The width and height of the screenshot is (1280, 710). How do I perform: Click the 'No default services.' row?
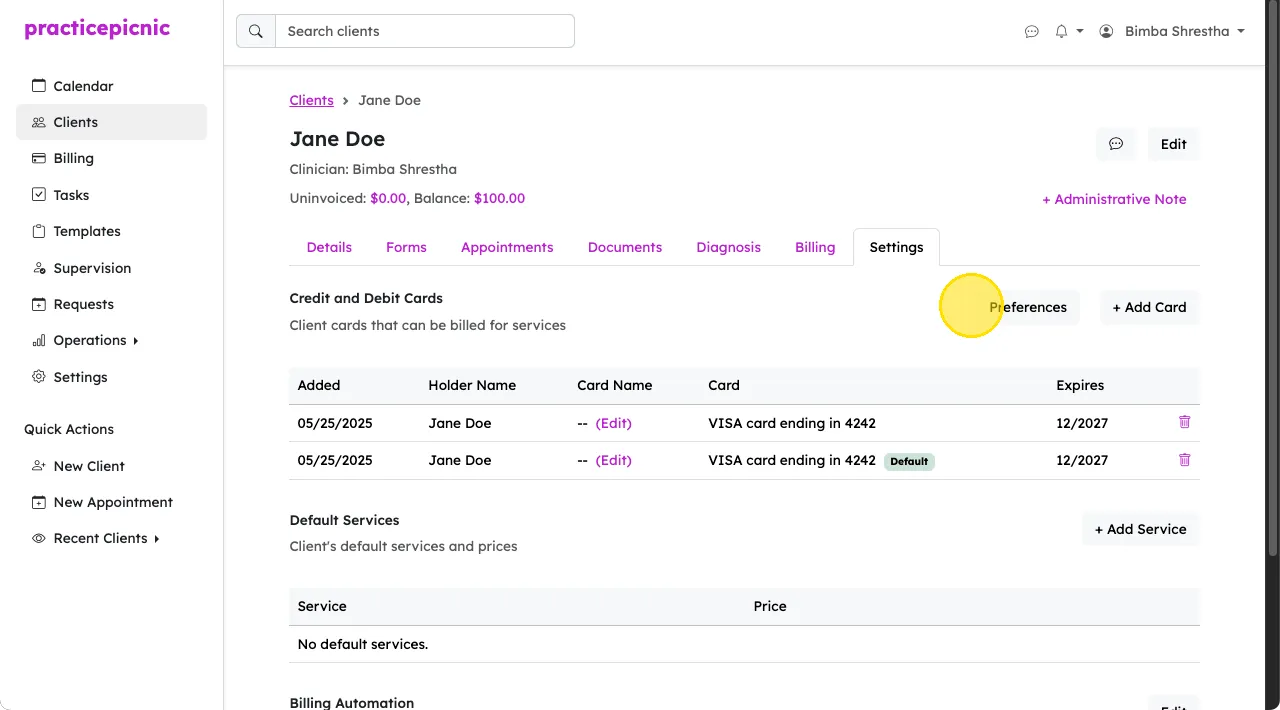[744, 644]
